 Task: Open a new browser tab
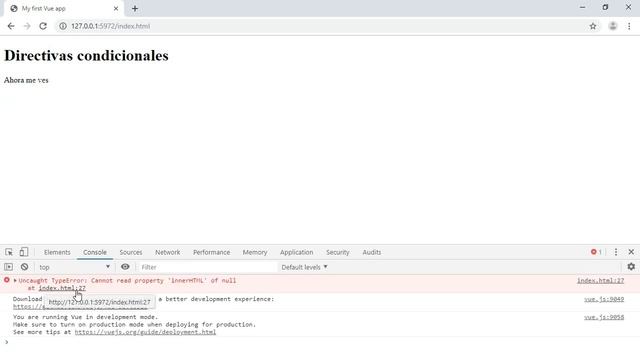click(x=135, y=8)
